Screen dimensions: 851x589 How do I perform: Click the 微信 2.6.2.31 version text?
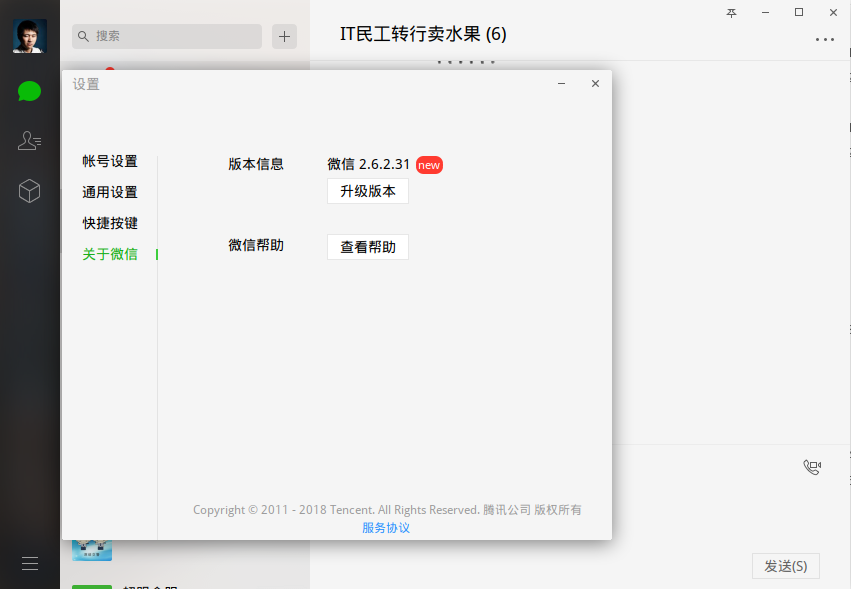[x=369, y=164]
